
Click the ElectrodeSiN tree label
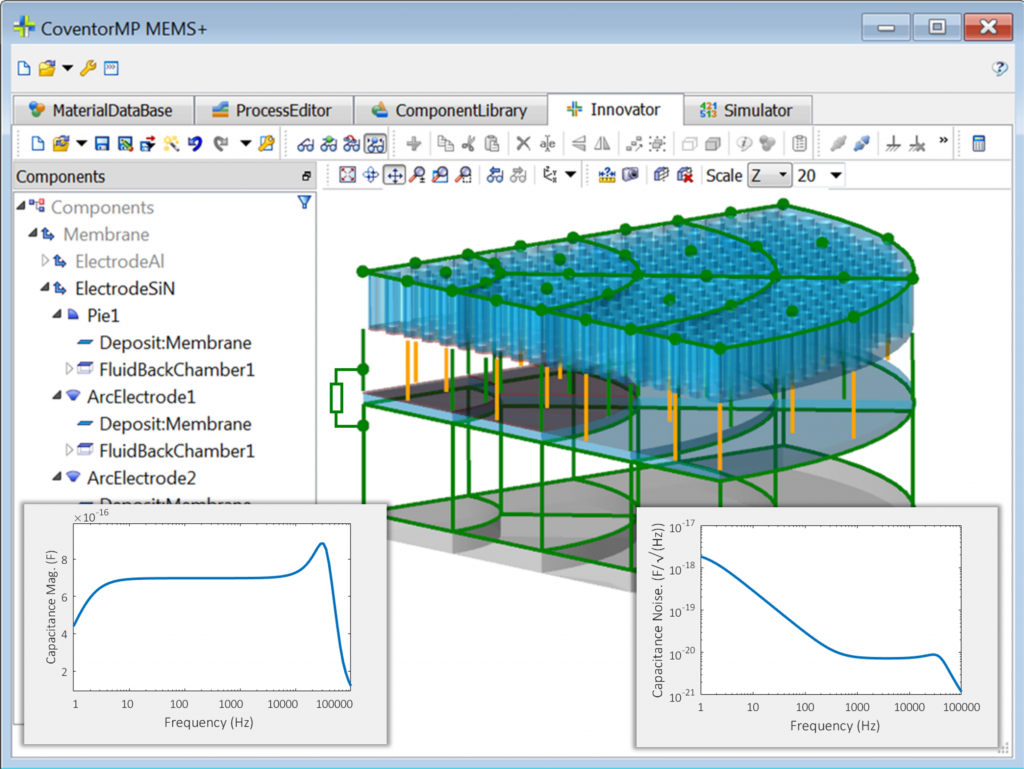tap(125, 289)
